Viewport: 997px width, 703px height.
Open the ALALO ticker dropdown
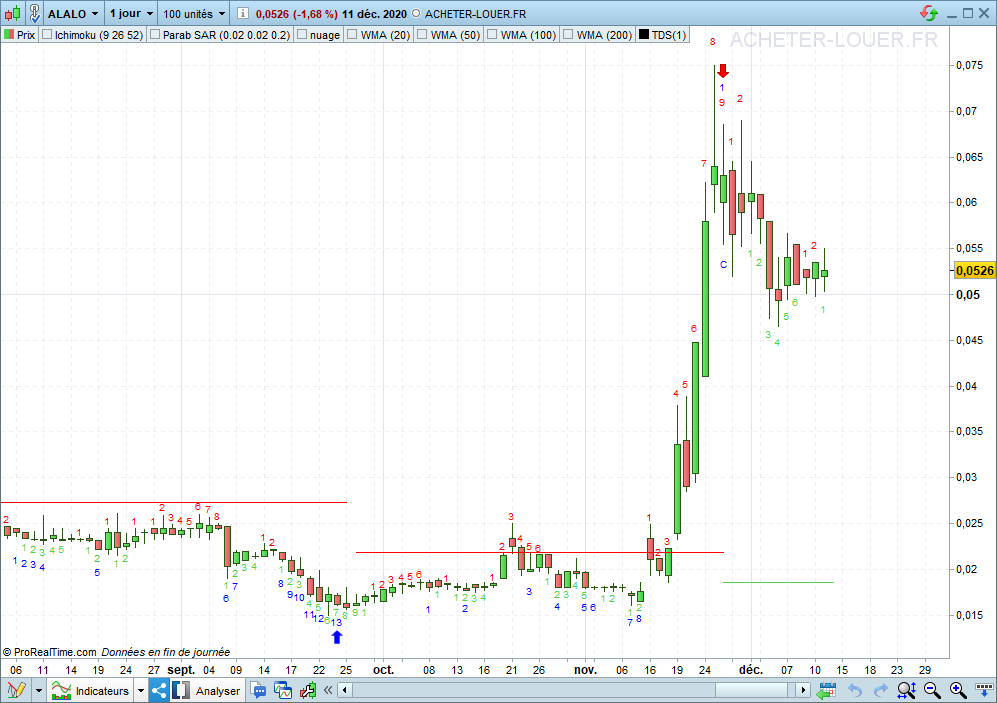[x=73, y=13]
